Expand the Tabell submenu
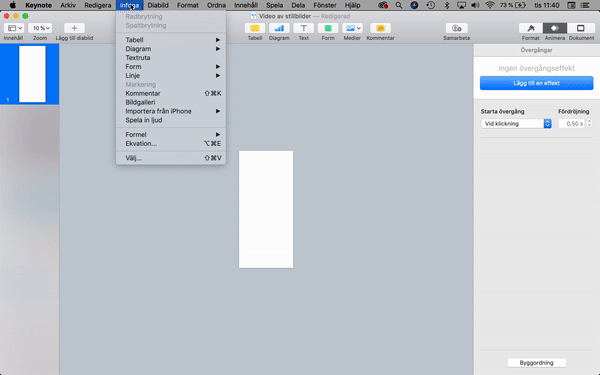This screenshot has width=600, height=375. coord(171,40)
